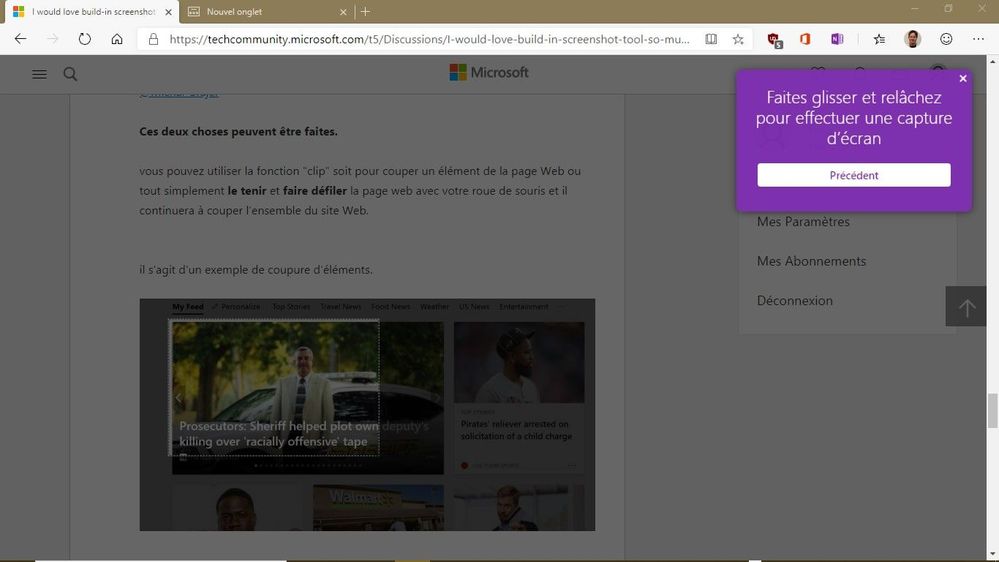
Task: Open the embedded news feed screenshot image
Action: point(367,415)
